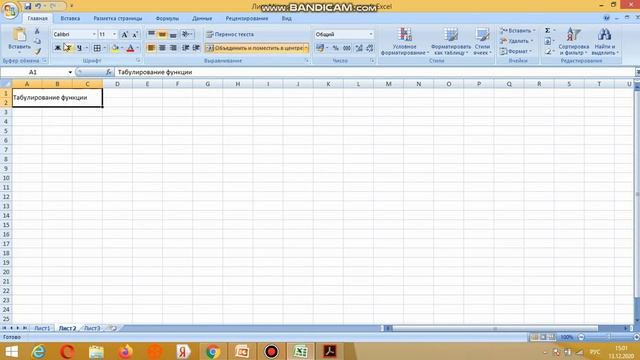This screenshot has width=640, height=360.
Task: Open the Вставка ribbon tab
Action: (x=70, y=18)
